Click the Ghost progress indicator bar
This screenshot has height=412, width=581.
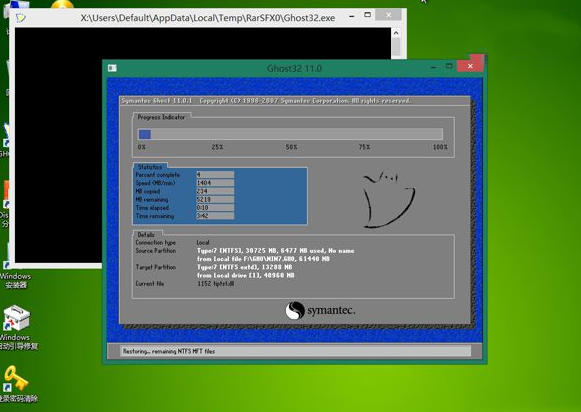pyautogui.click(x=290, y=134)
